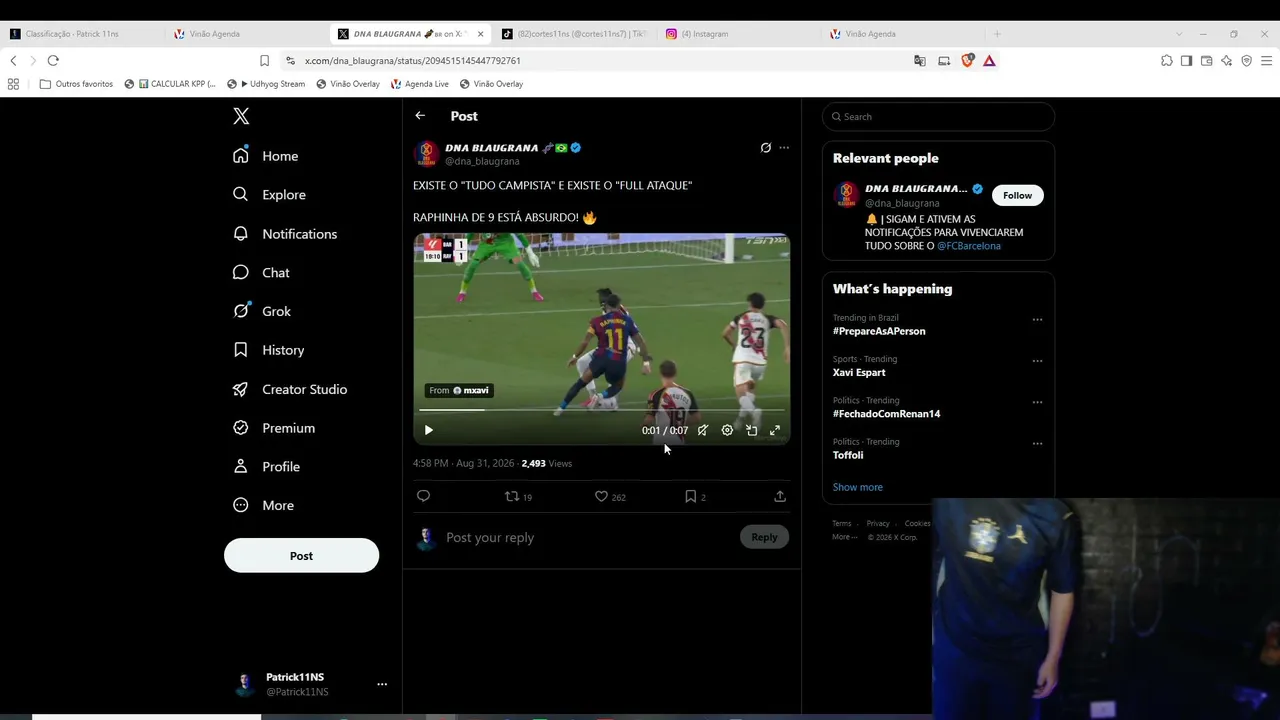The image size is (1280, 720).
Task: Open Profile from the sidebar
Action: point(266,467)
